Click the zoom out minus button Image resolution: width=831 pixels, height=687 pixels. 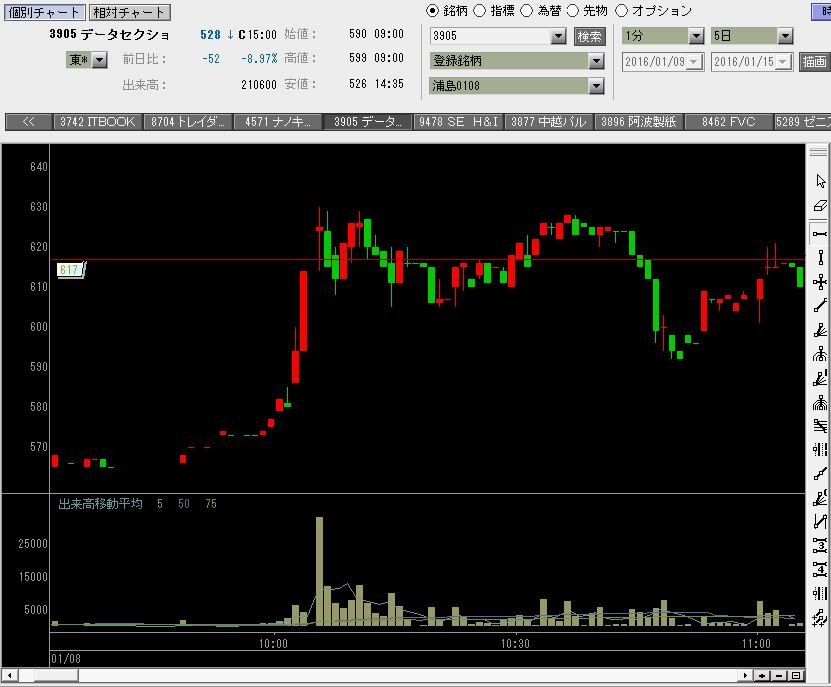[x=779, y=675]
